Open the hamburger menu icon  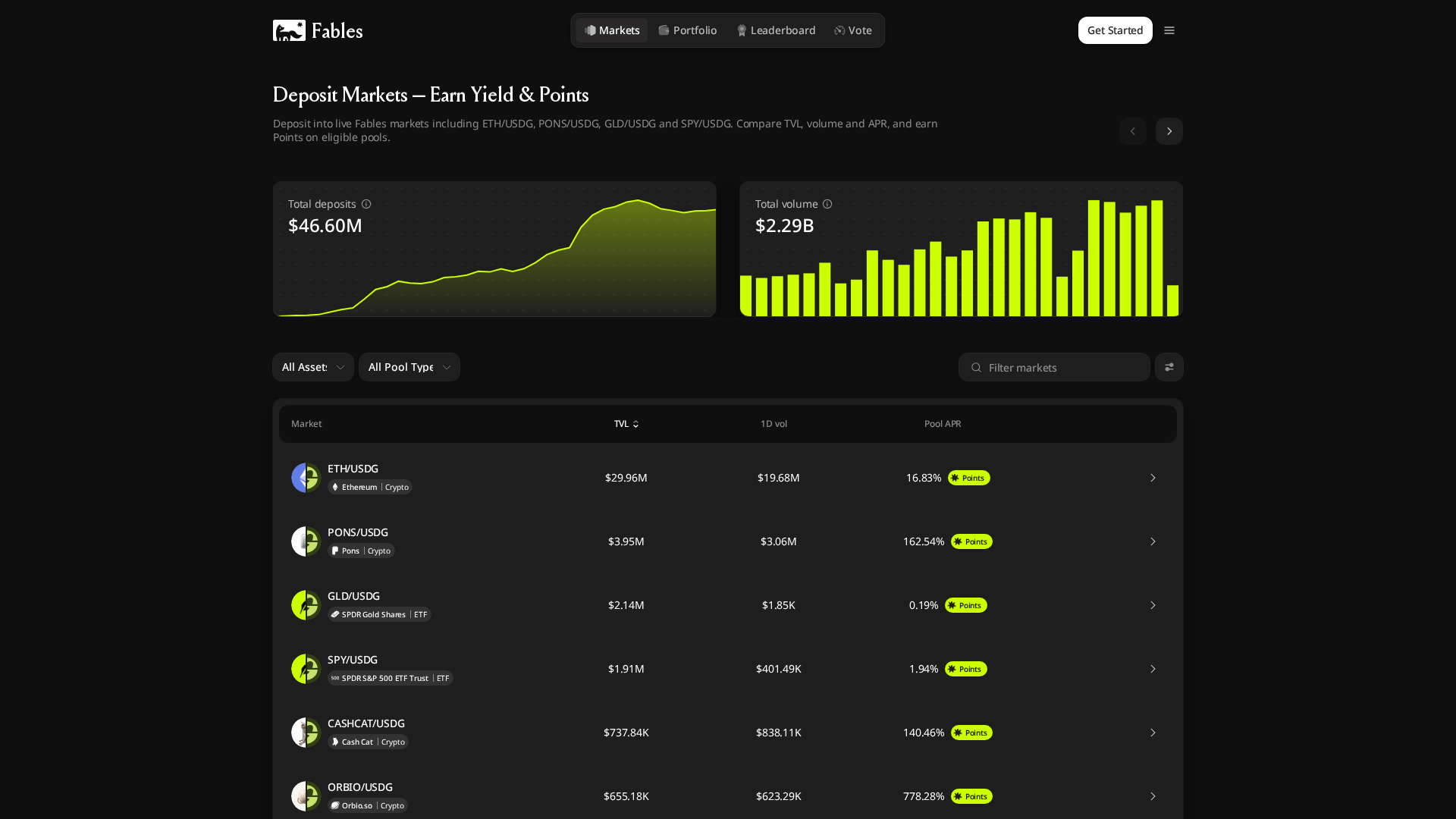point(1169,30)
